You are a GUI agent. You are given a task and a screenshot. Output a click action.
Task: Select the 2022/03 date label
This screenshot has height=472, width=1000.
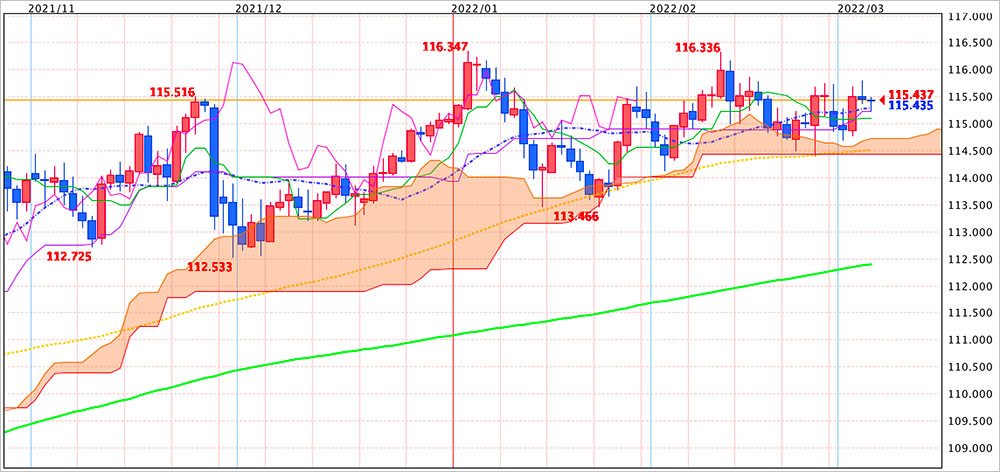(858, 8)
